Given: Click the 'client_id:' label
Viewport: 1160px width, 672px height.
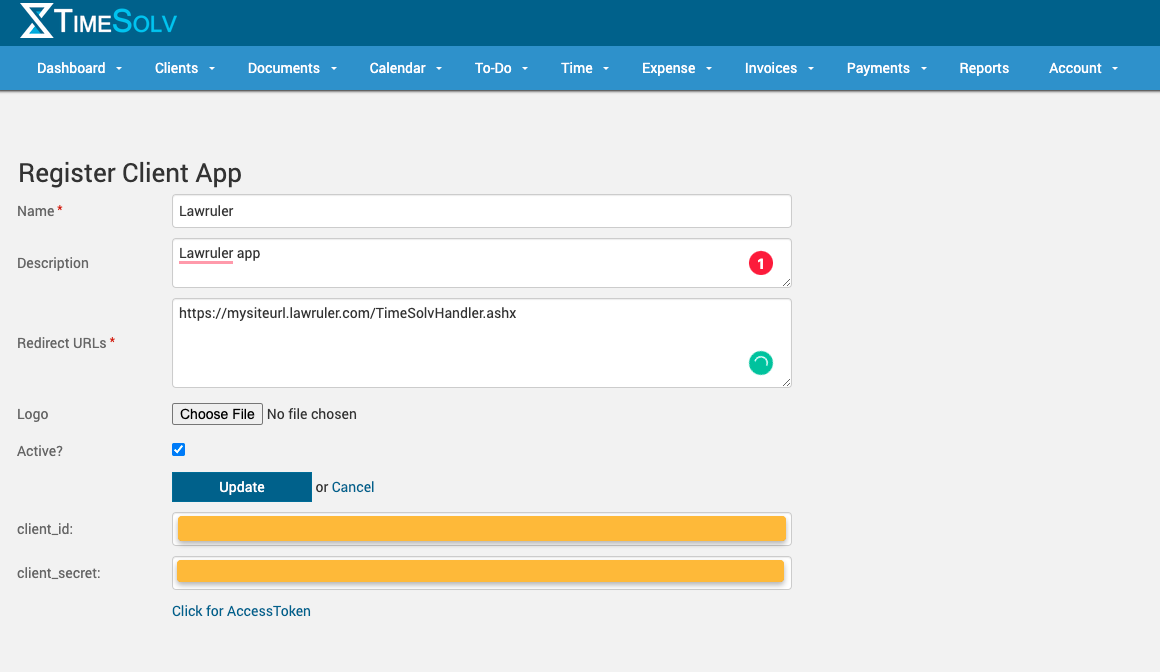Looking at the screenshot, I should pyautogui.click(x=45, y=529).
